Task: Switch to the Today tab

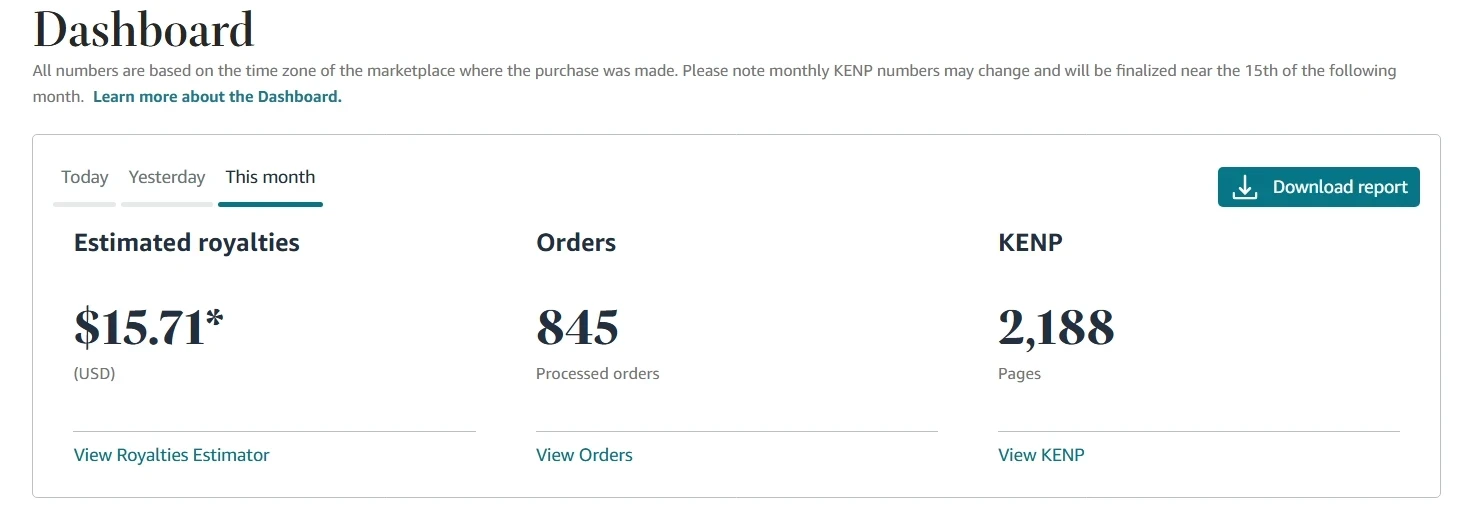Action: tap(84, 177)
